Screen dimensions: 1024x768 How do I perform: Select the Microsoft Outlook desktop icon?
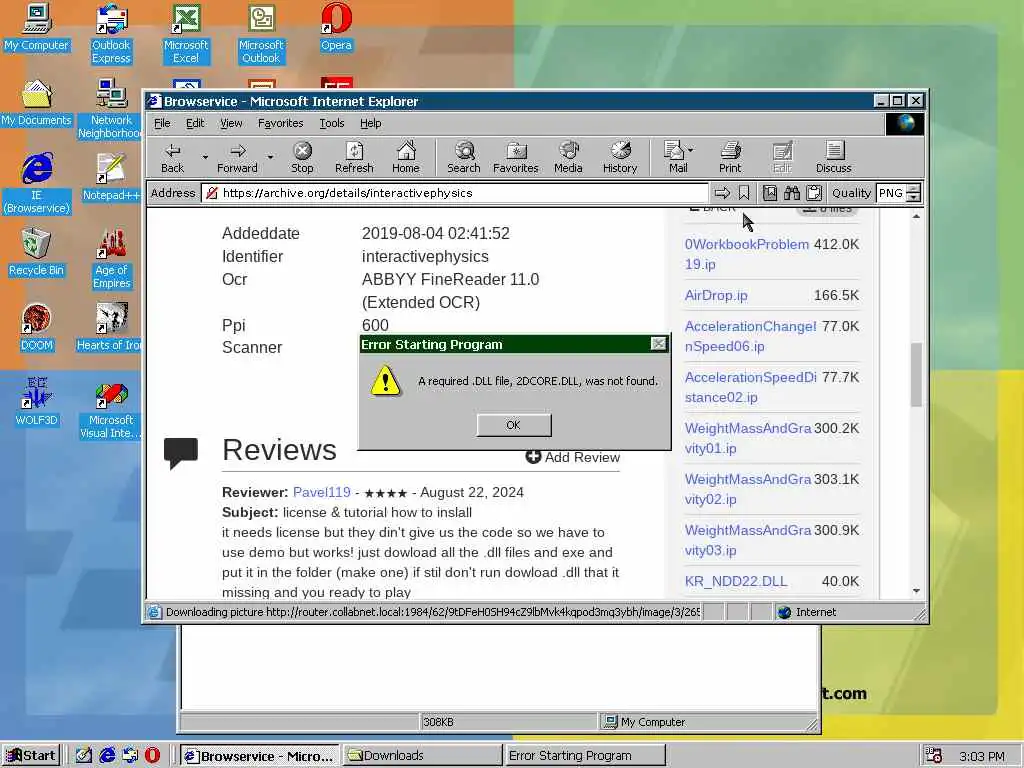click(x=261, y=34)
